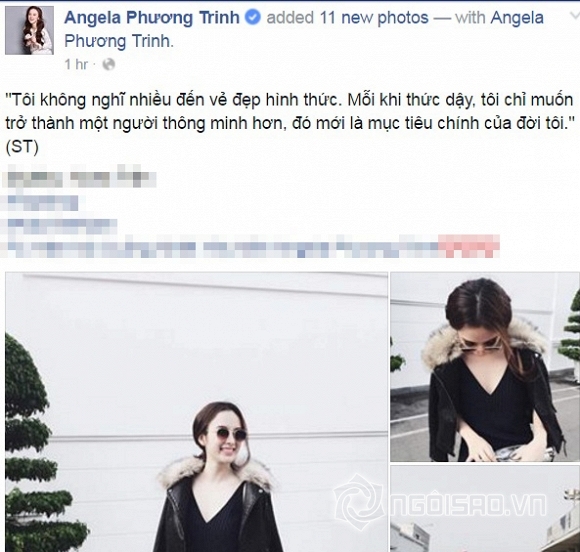The image size is (580, 552).
Task: Click the third blurred link line
Action: 62,224
